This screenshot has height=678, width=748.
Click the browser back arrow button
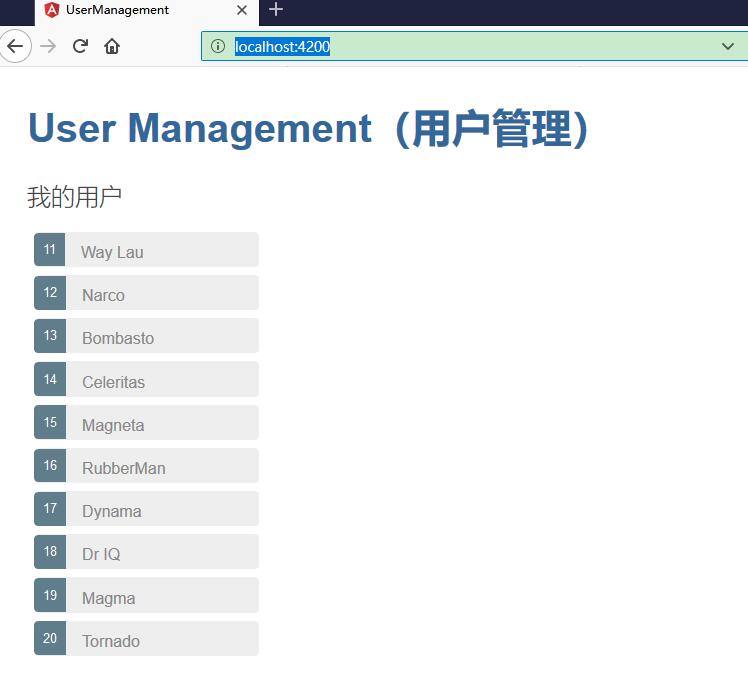point(15,46)
